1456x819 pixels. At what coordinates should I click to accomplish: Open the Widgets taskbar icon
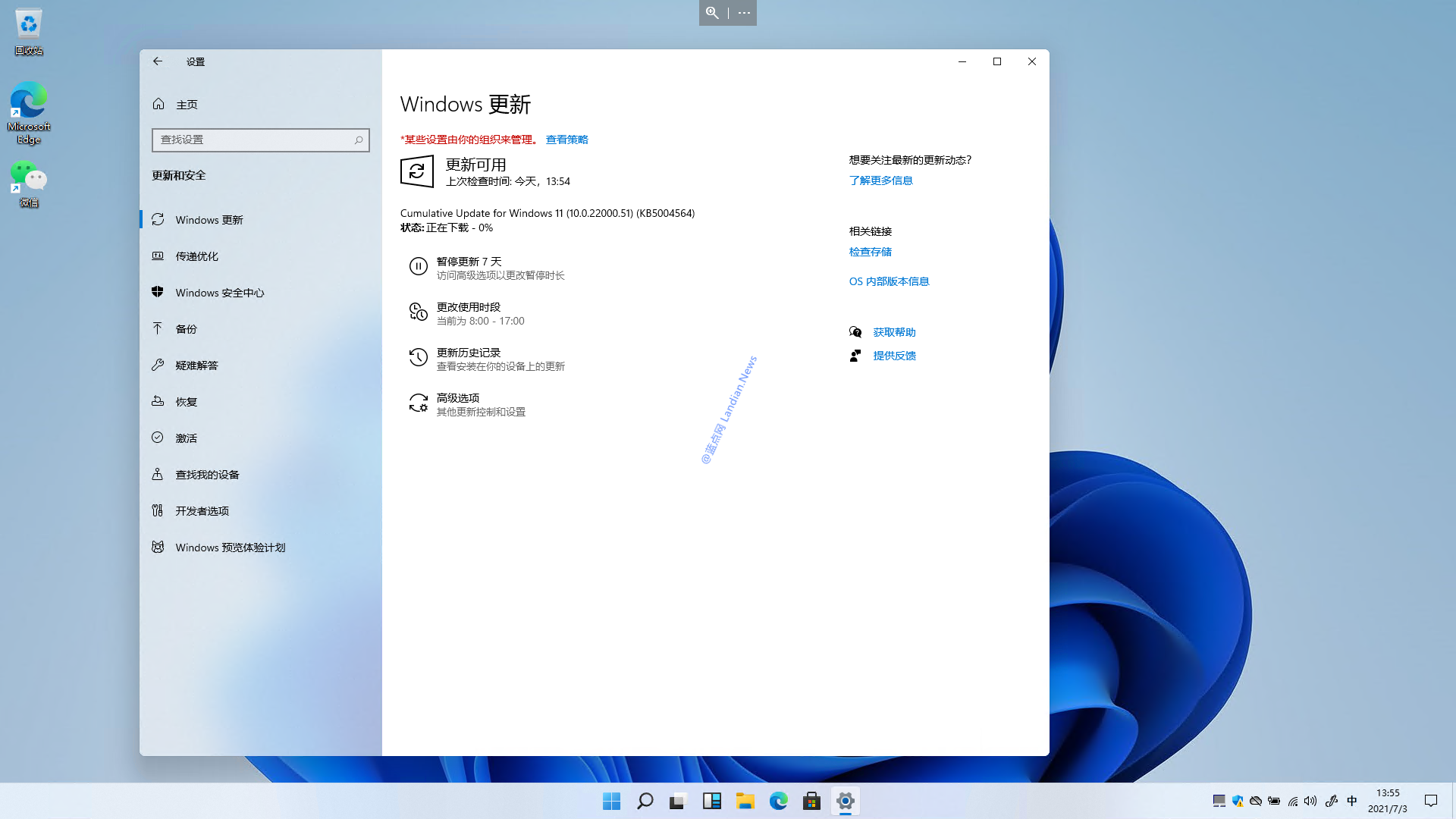coord(711,801)
